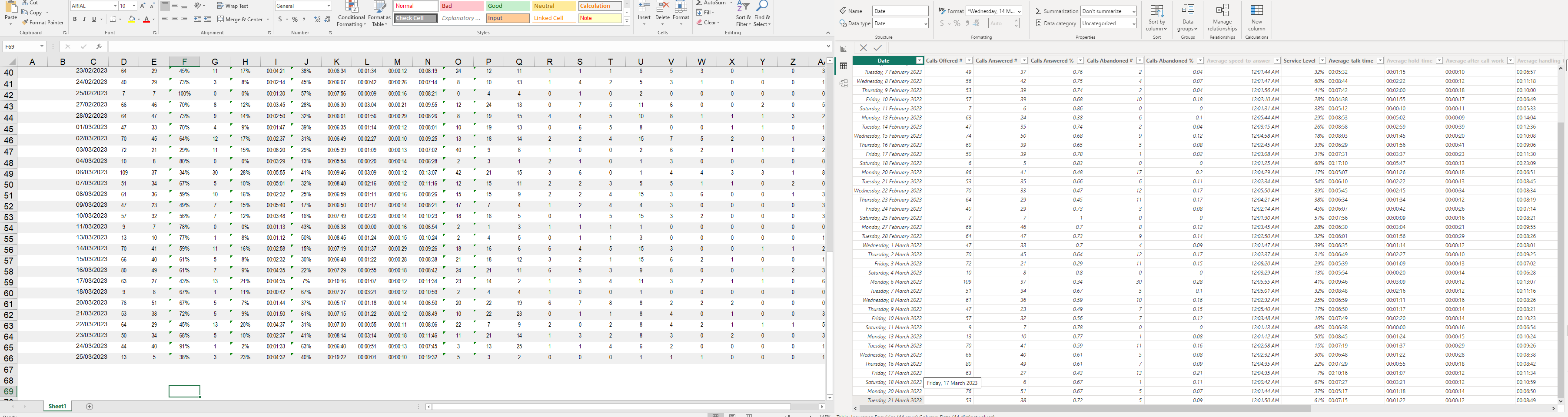This screenshot has width=1568, height=417.
Task: Increase indent in Alignment group
Action: click(x=207, y=20)
